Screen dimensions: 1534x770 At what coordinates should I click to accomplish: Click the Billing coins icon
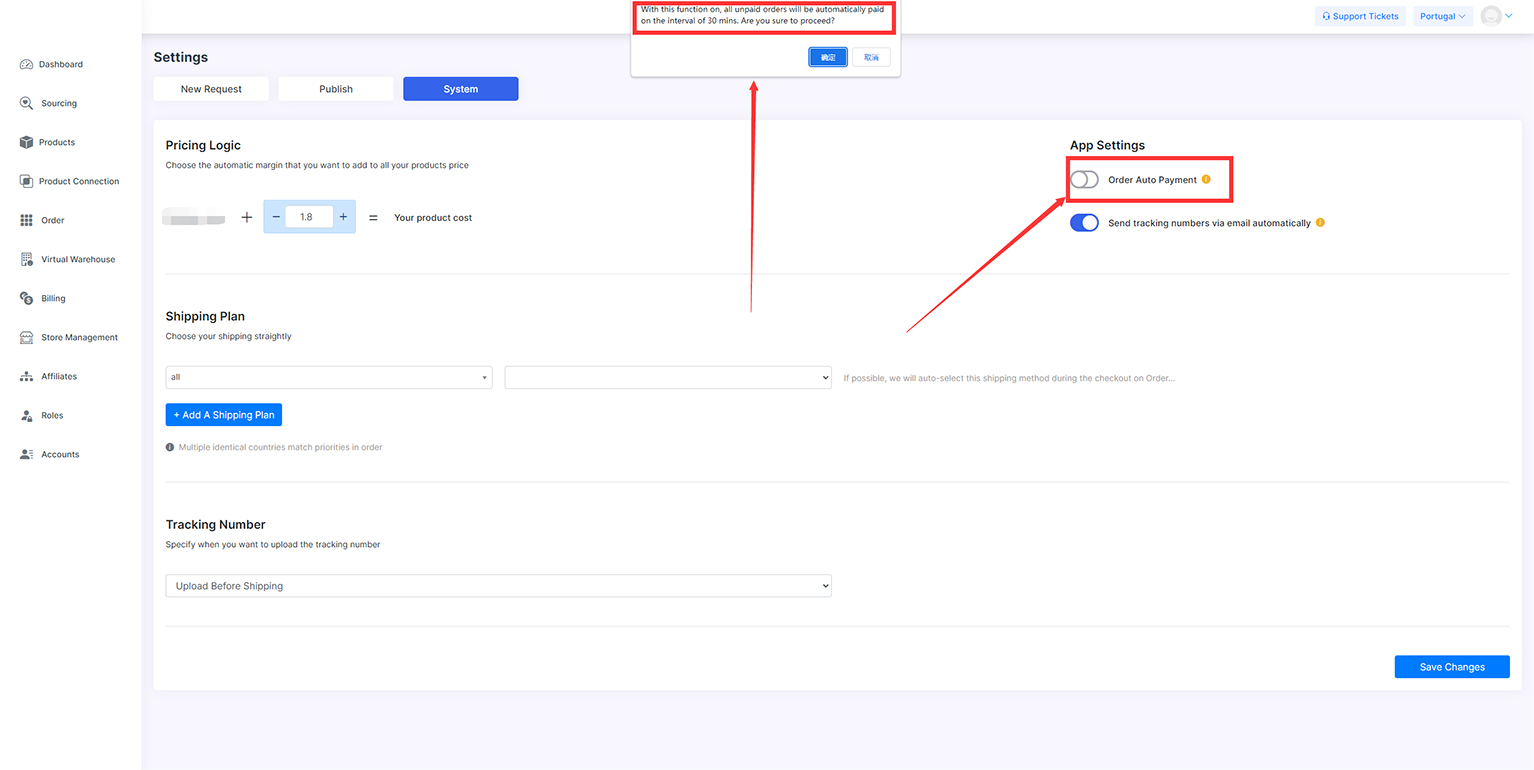(27, 298)
